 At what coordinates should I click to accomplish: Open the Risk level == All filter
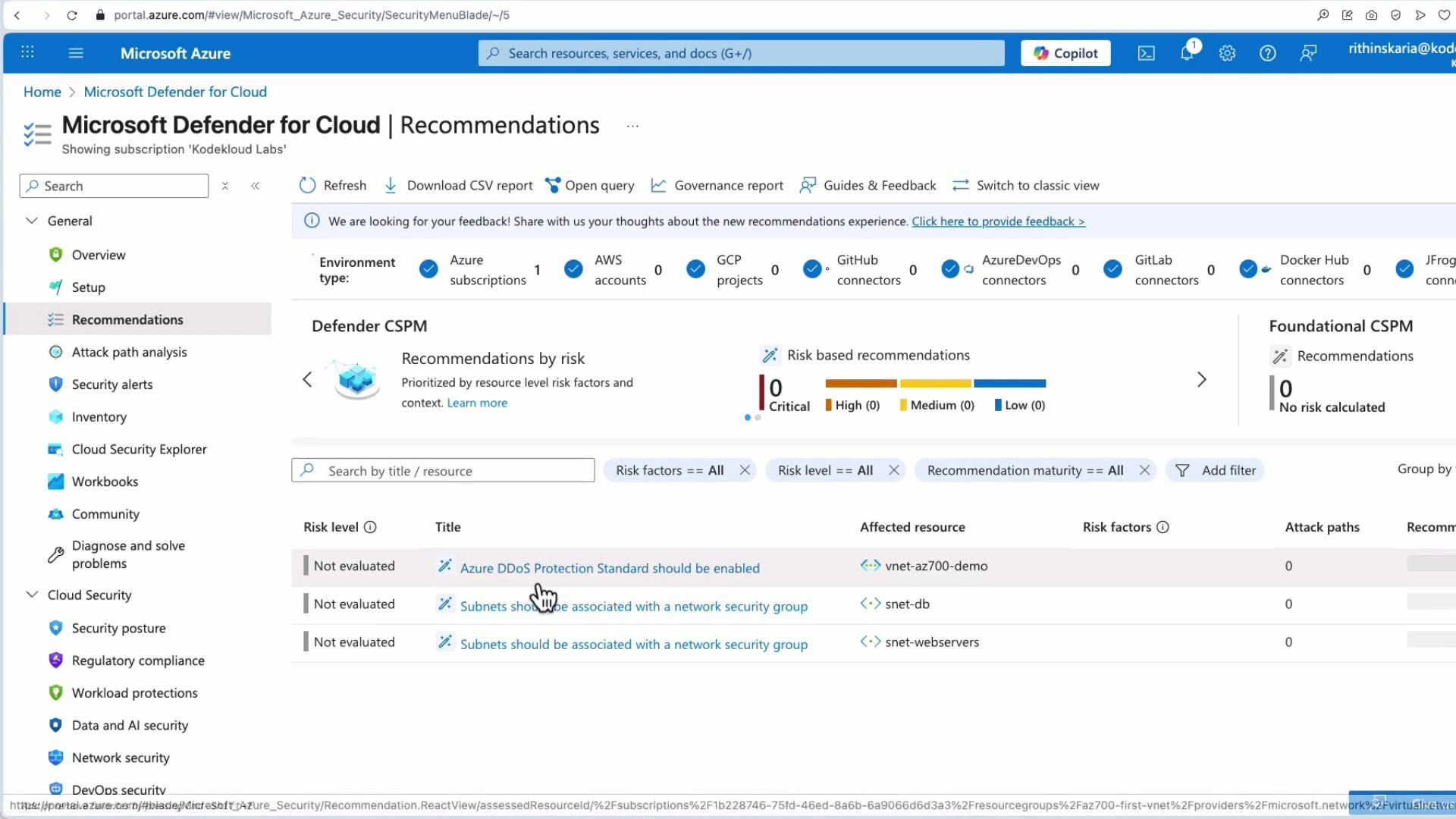point(825,470)
